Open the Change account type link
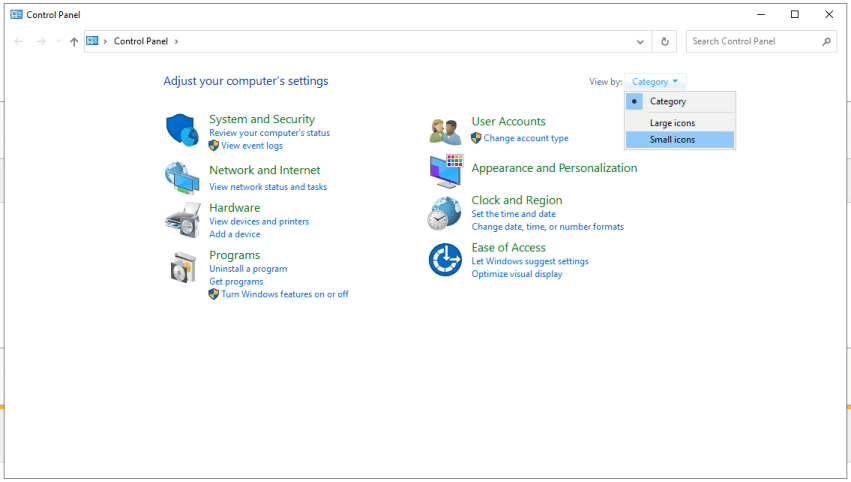Screen dimensions: 851x482 525,138
